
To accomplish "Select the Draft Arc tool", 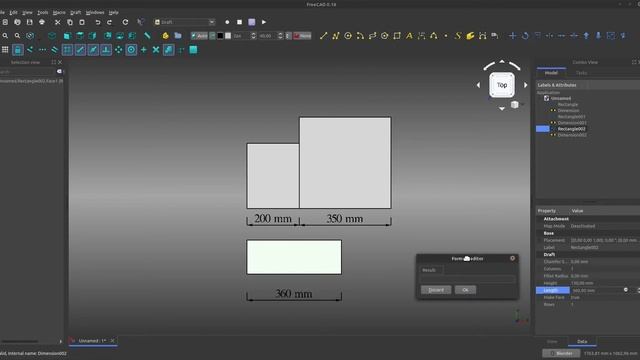I will (x=360, y=36).
